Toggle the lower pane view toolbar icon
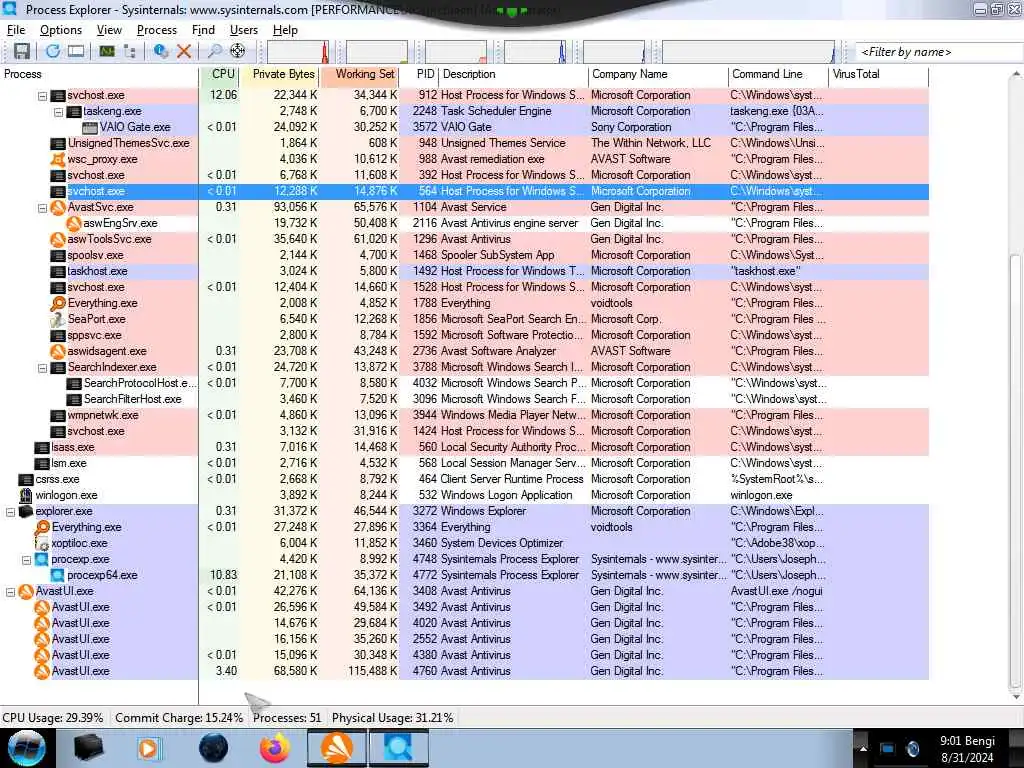 76,52
